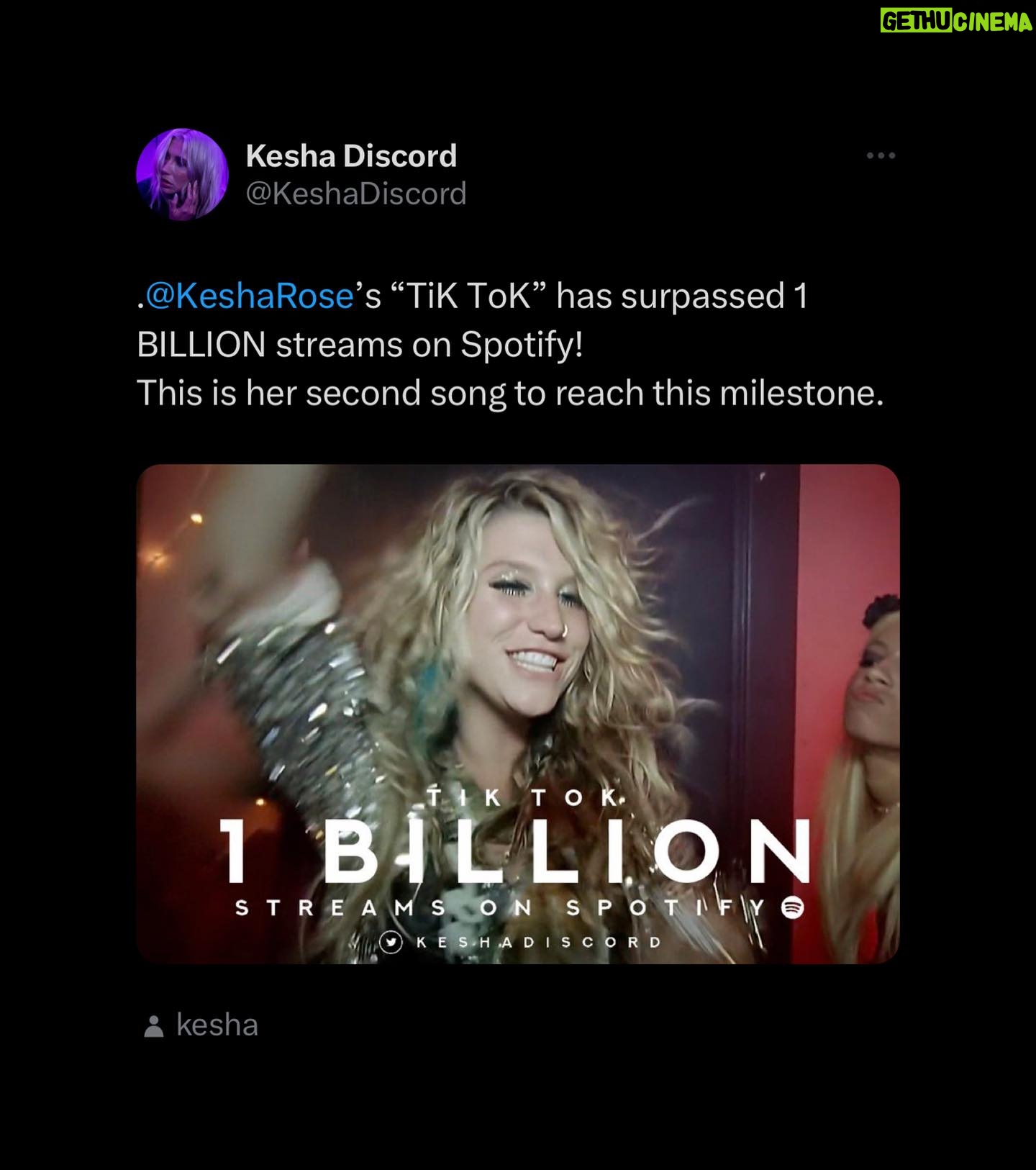Click the Spotify logo in the image
Image resolution: width=1036 pixels, height=1170 pixels.
(792, 907)
